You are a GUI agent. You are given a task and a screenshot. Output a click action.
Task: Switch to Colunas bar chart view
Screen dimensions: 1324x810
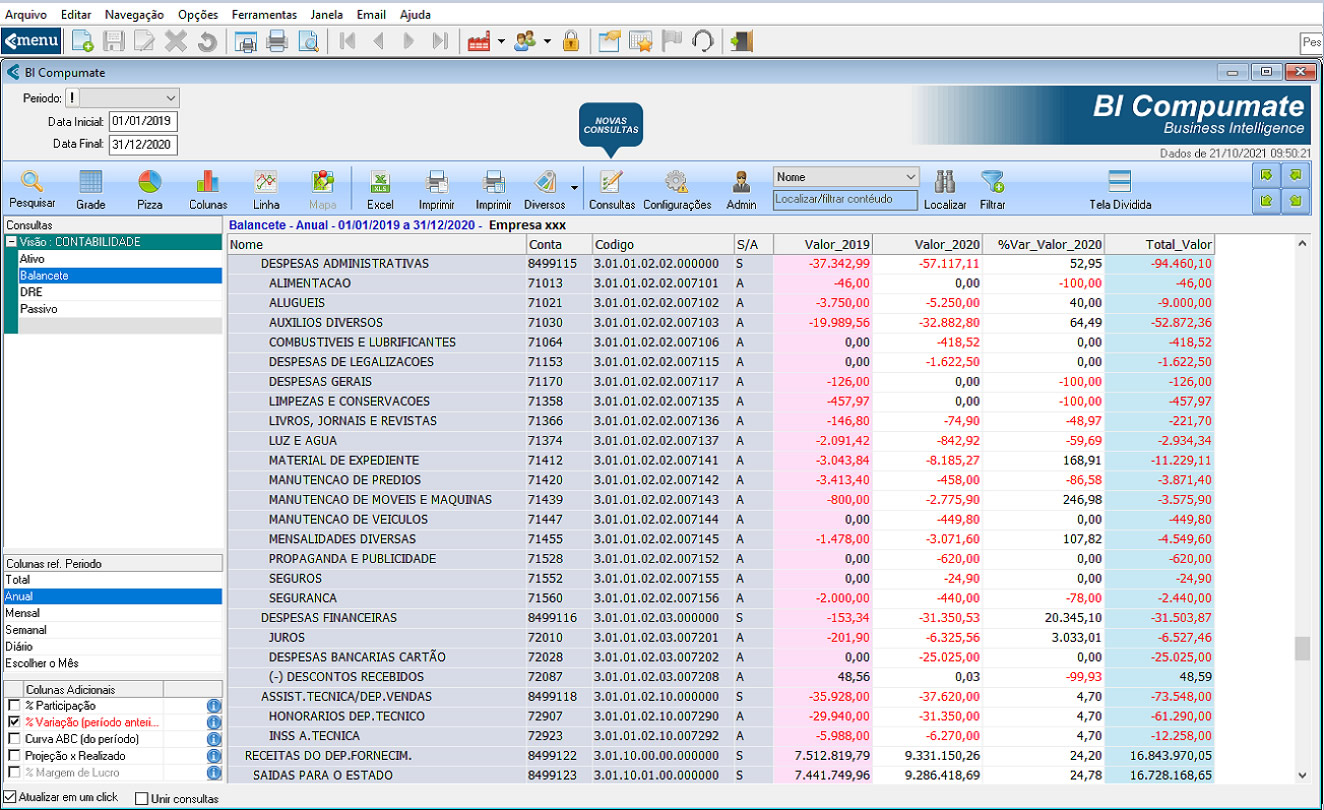tap(207, 182)
